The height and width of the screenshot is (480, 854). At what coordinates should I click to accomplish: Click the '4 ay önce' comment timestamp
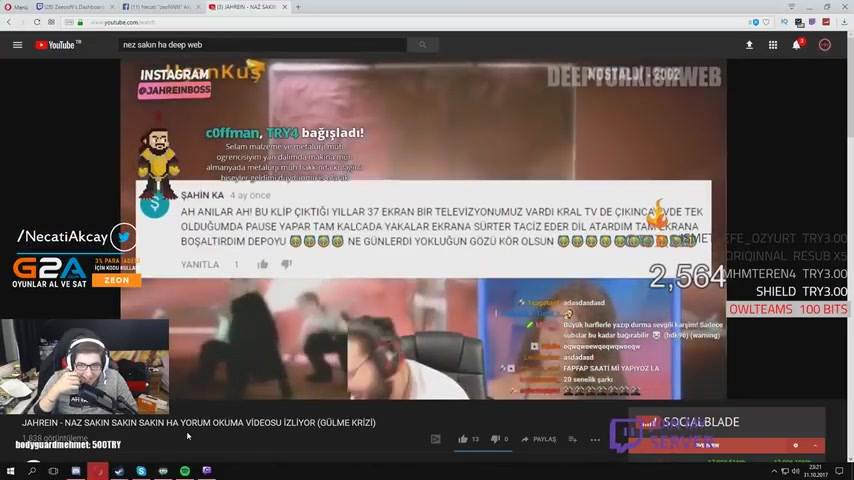point(250,195)
